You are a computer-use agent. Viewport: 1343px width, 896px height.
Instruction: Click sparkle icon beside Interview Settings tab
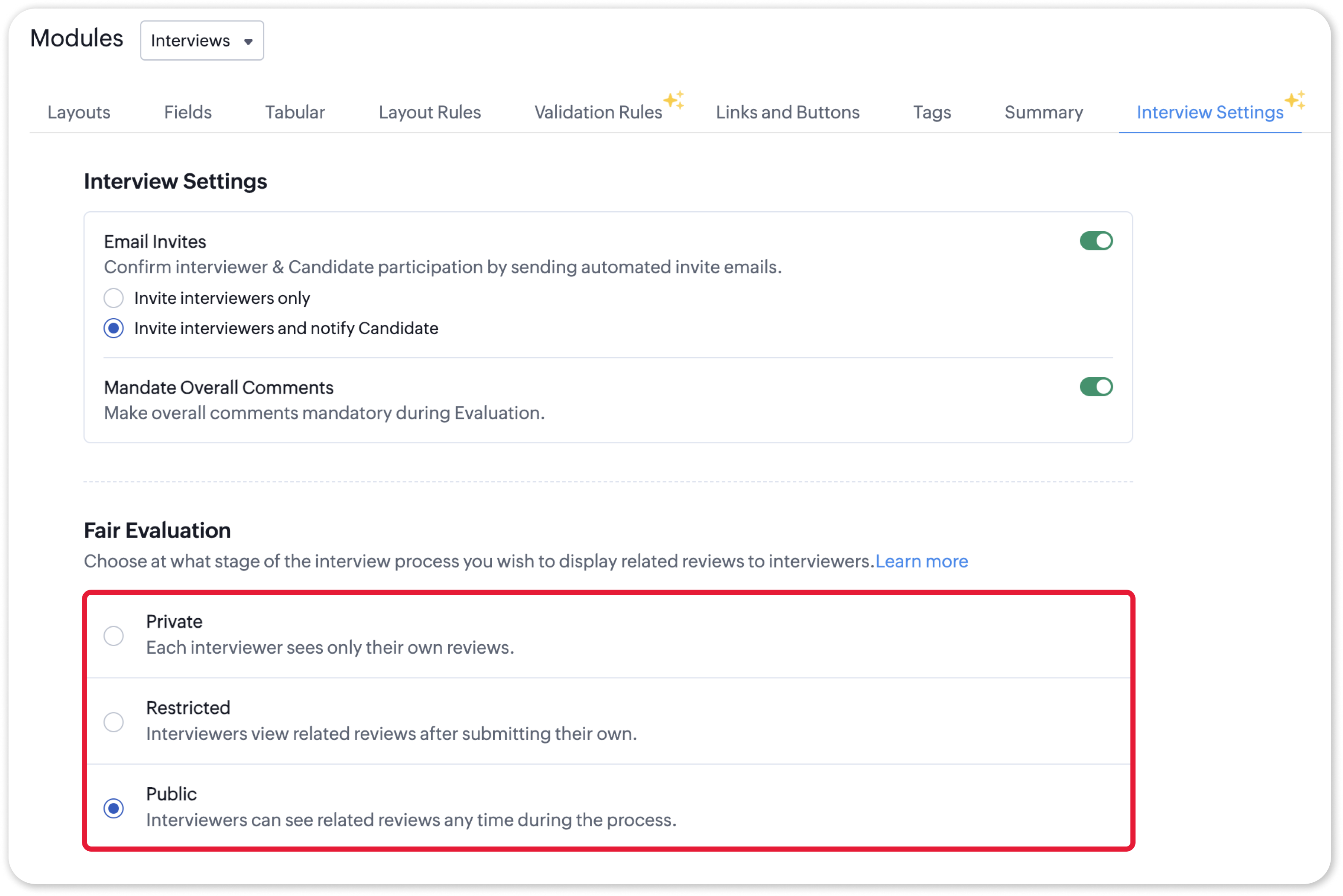click(x=1295, y=99)
